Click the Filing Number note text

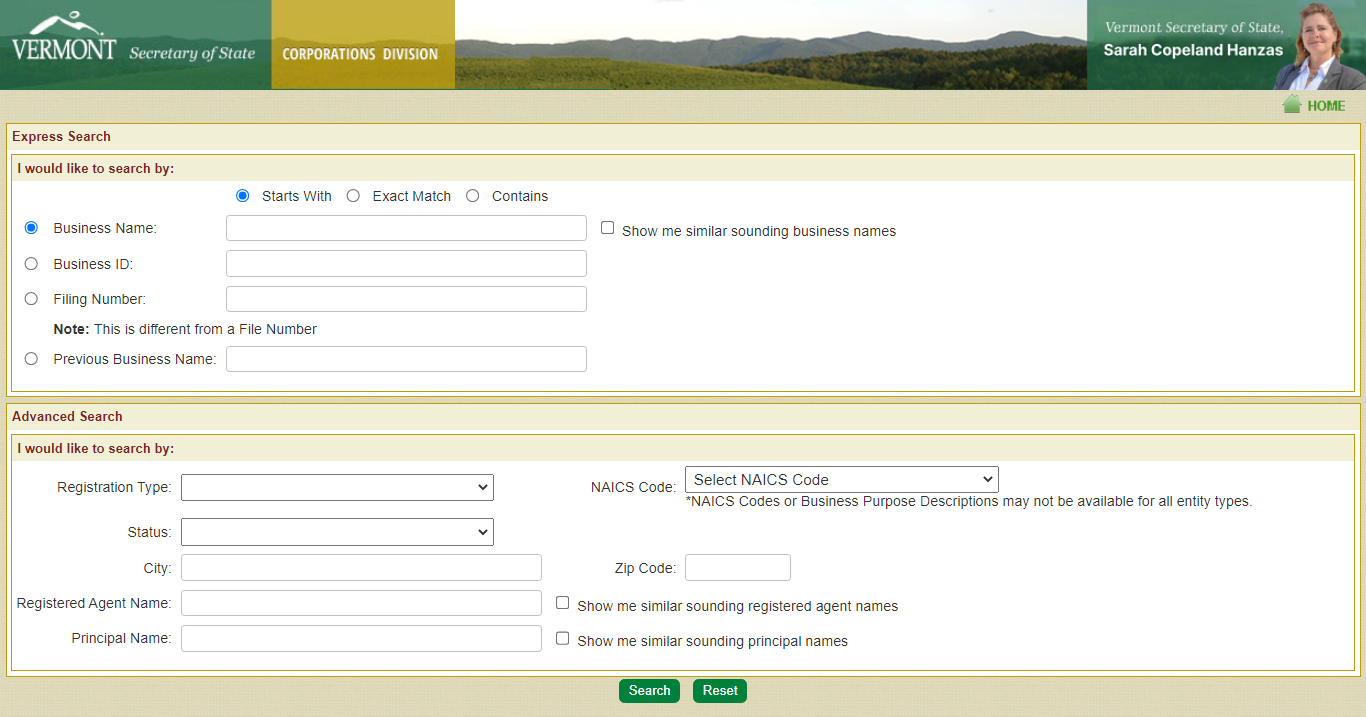185,329
